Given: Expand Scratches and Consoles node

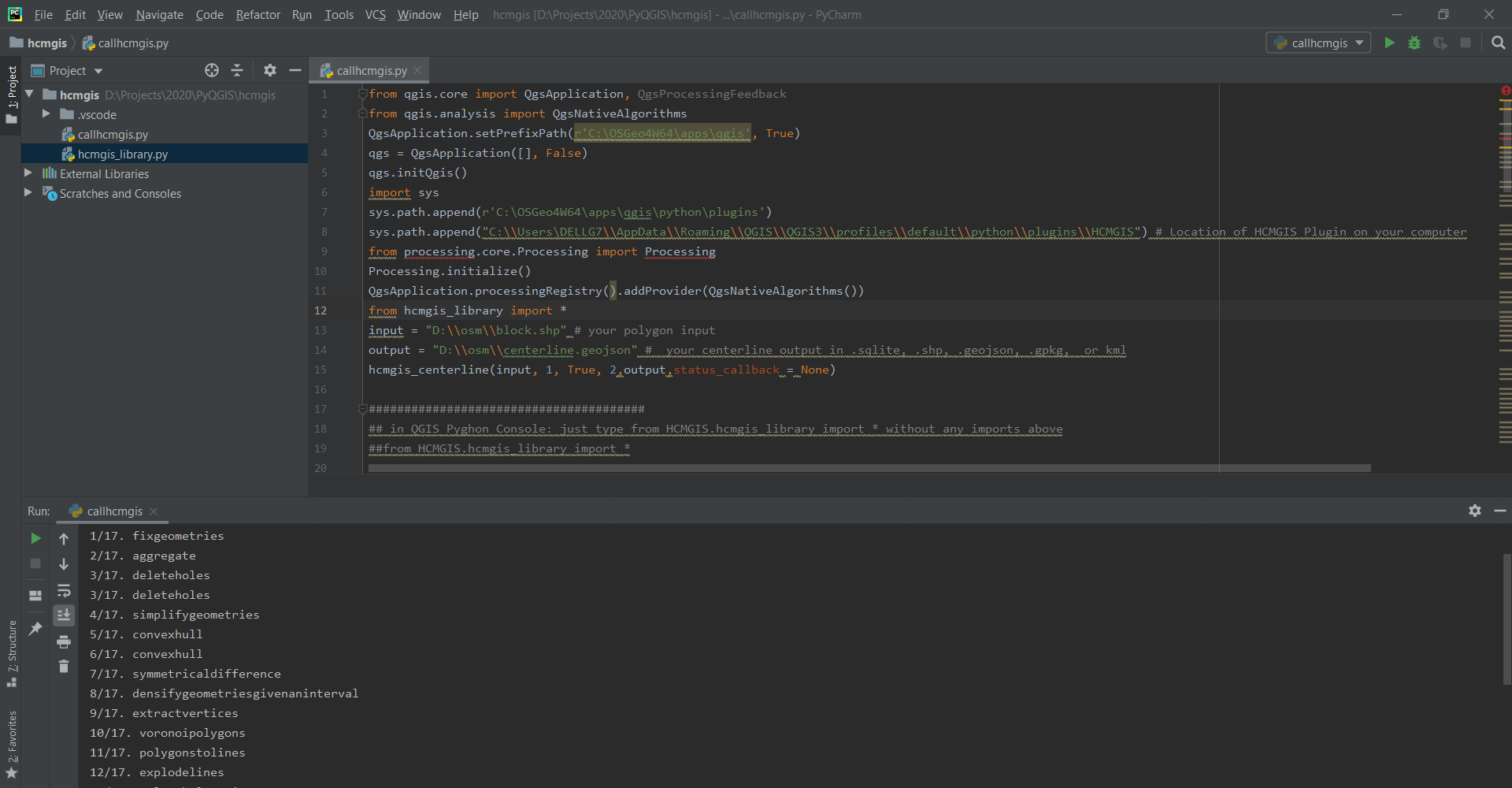Looking at the screenshot, I should (28, 193).
